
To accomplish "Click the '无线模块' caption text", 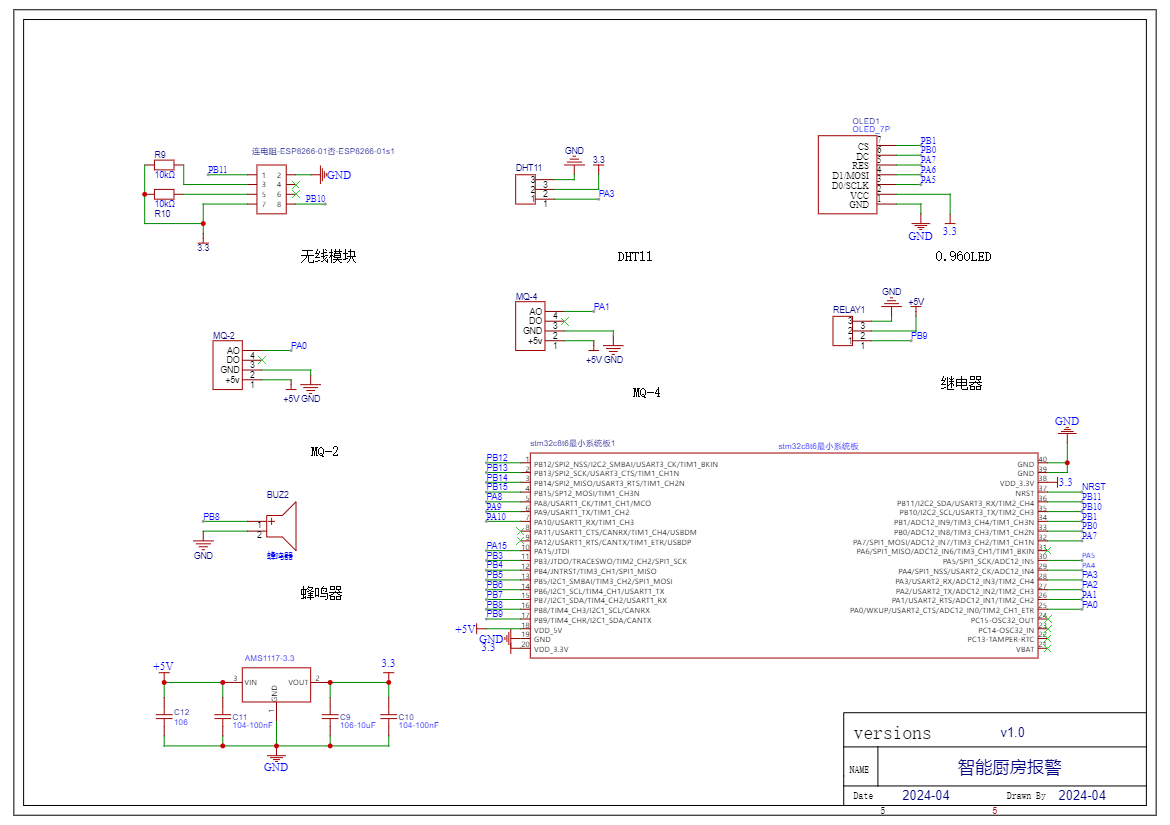I will (x=328, y=257).
